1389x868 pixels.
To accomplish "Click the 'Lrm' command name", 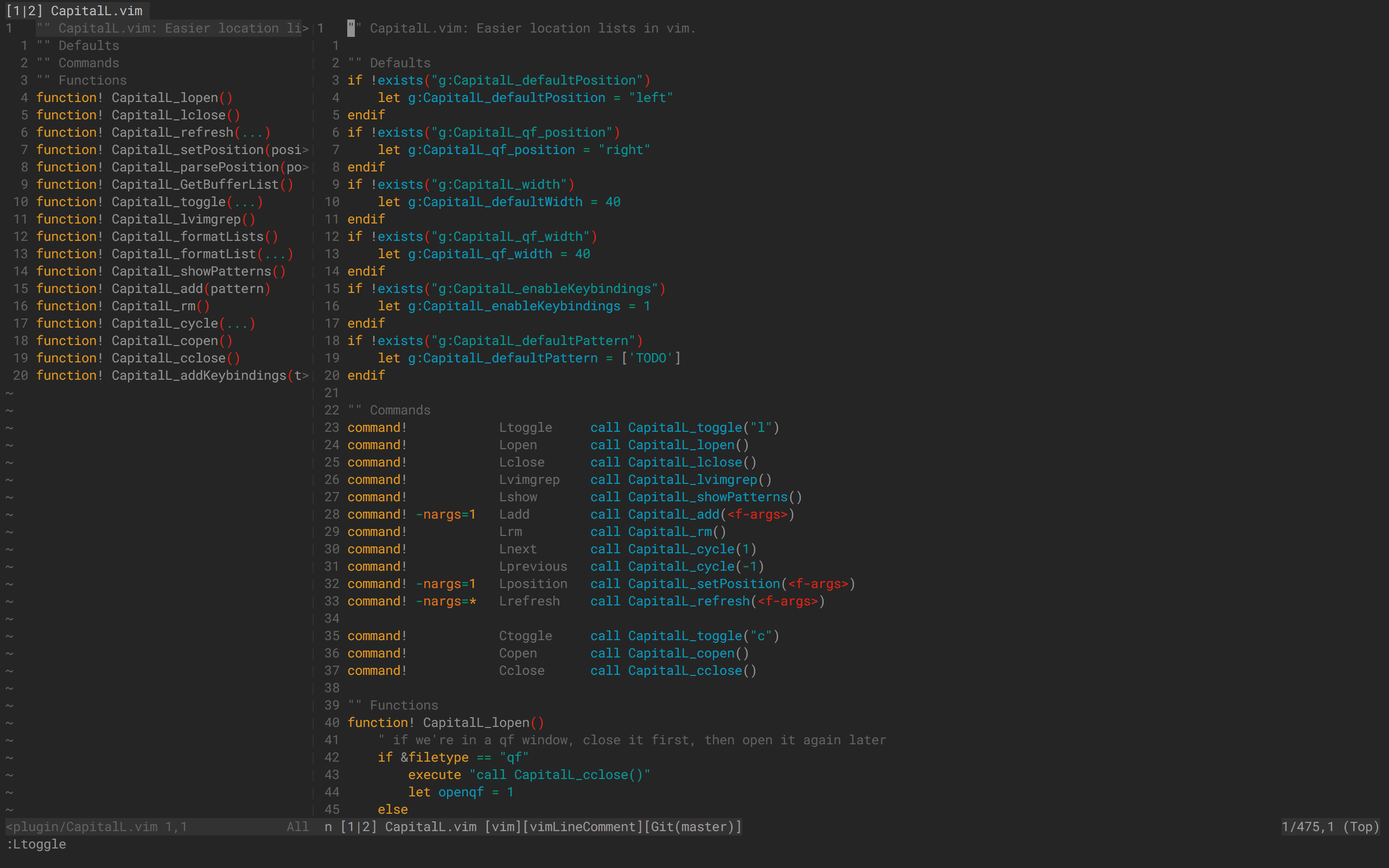I will click(510, 532).
